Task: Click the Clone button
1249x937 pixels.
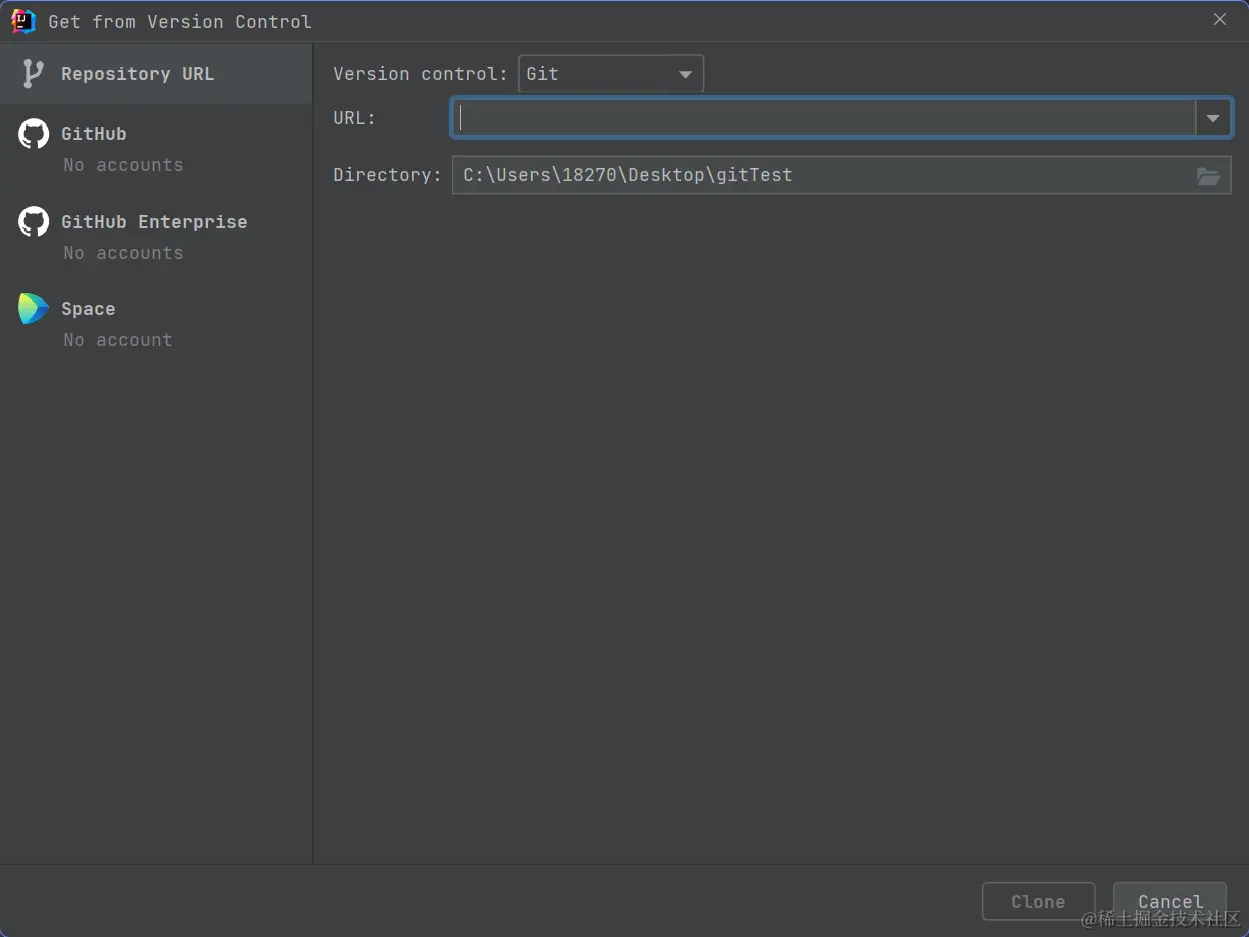Action: pyautogui.click(x=1038, y=901)
